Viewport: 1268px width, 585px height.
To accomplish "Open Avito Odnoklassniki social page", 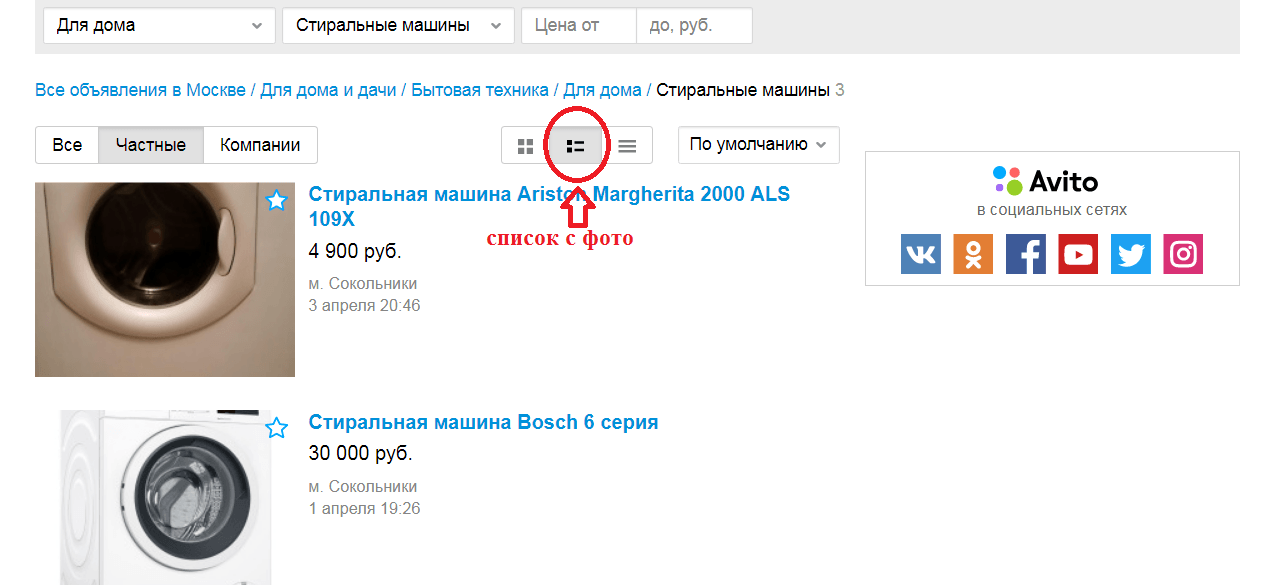I will coord(973,254).
